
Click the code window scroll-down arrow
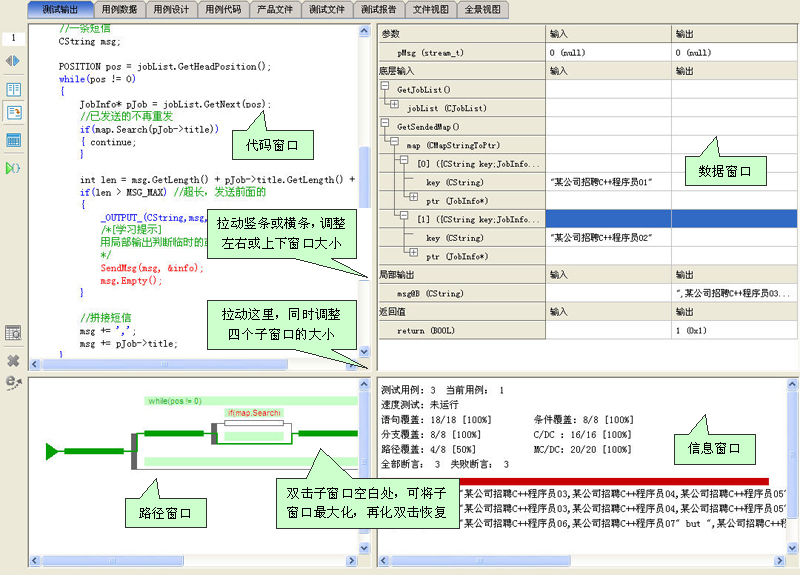364,352
